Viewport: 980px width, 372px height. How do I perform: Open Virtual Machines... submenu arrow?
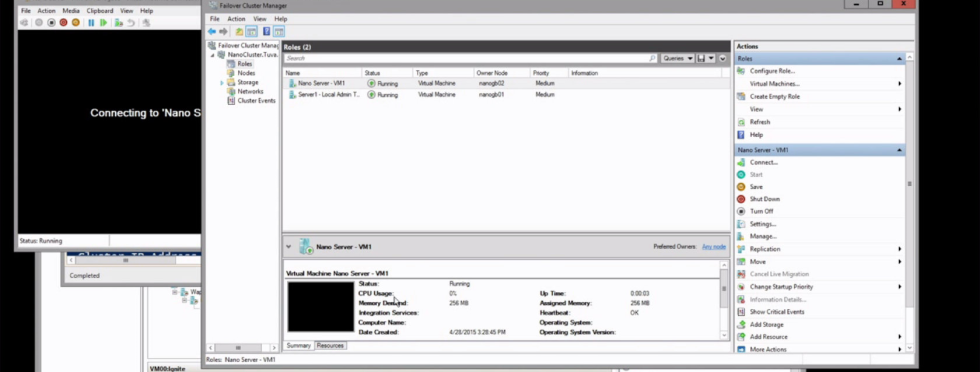pos(900,84)
